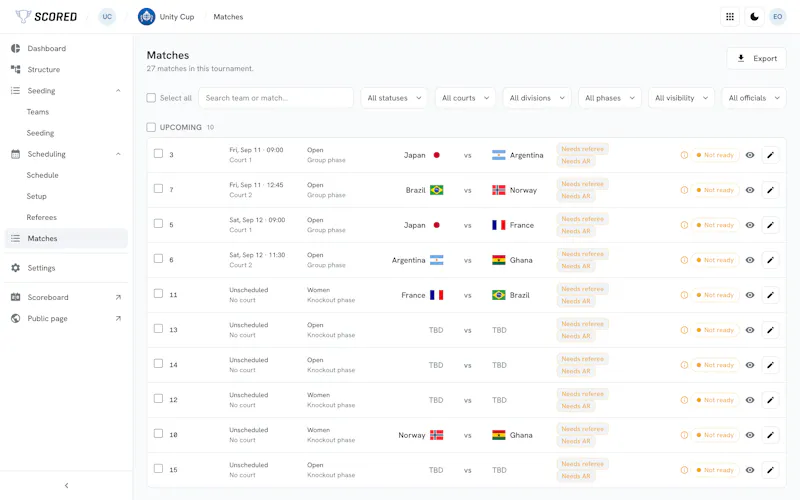Open the apps grid menu icon
800x500 pixels.
coord(730,17)
